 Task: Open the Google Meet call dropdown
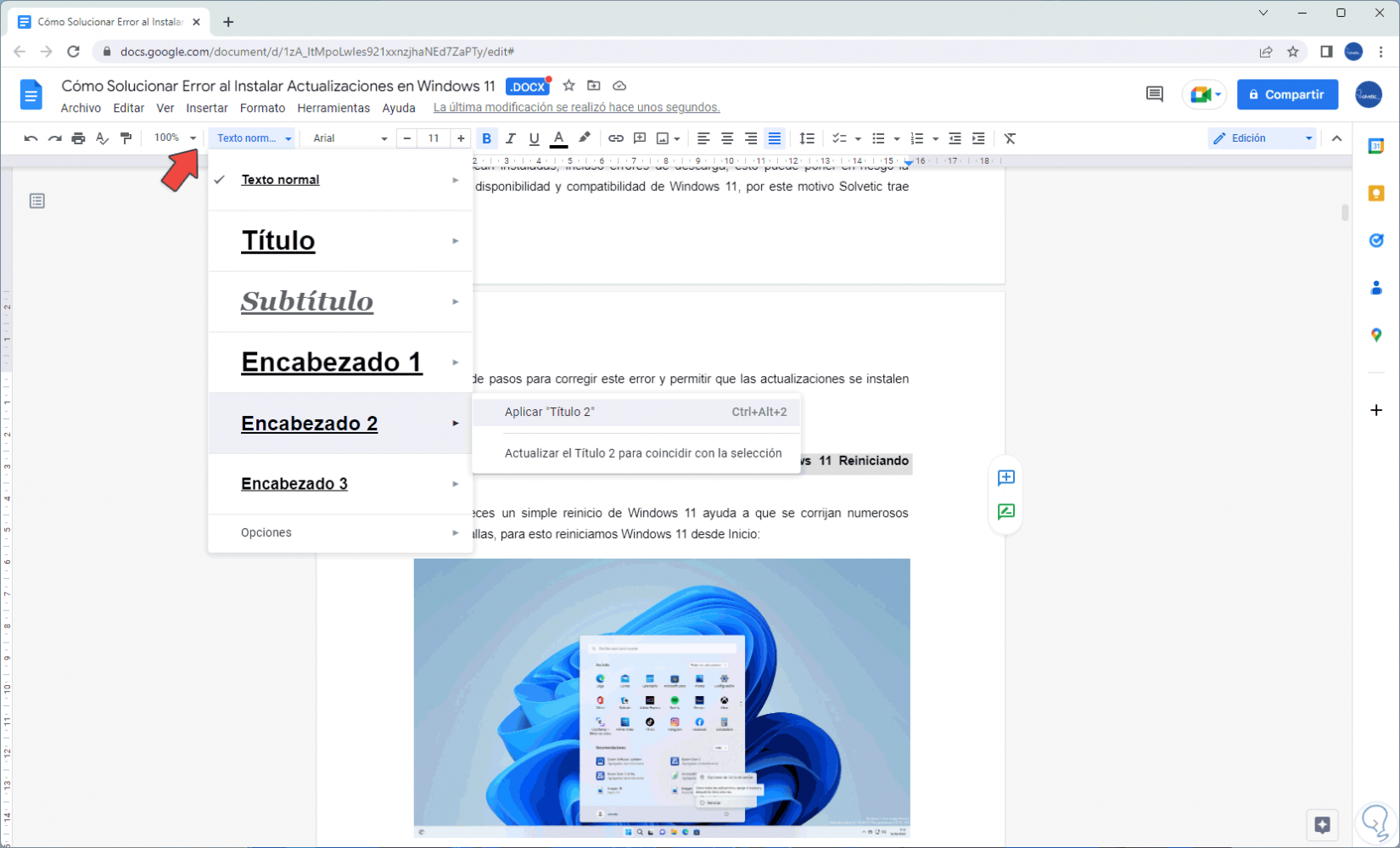pos(1204,94)
